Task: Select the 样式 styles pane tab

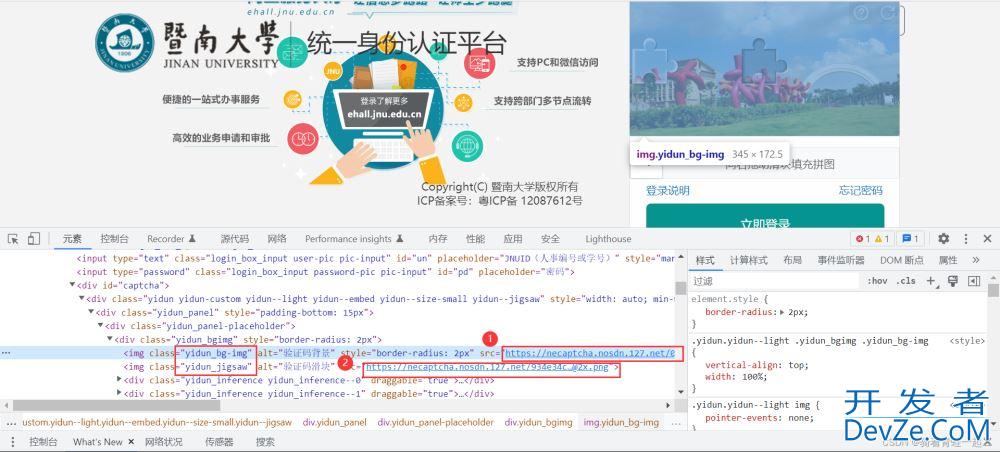Action: (705, 260)
